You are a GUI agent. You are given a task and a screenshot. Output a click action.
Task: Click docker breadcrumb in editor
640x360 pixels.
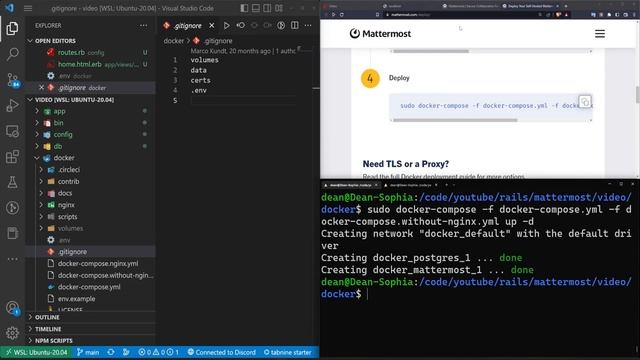[174, 41]
